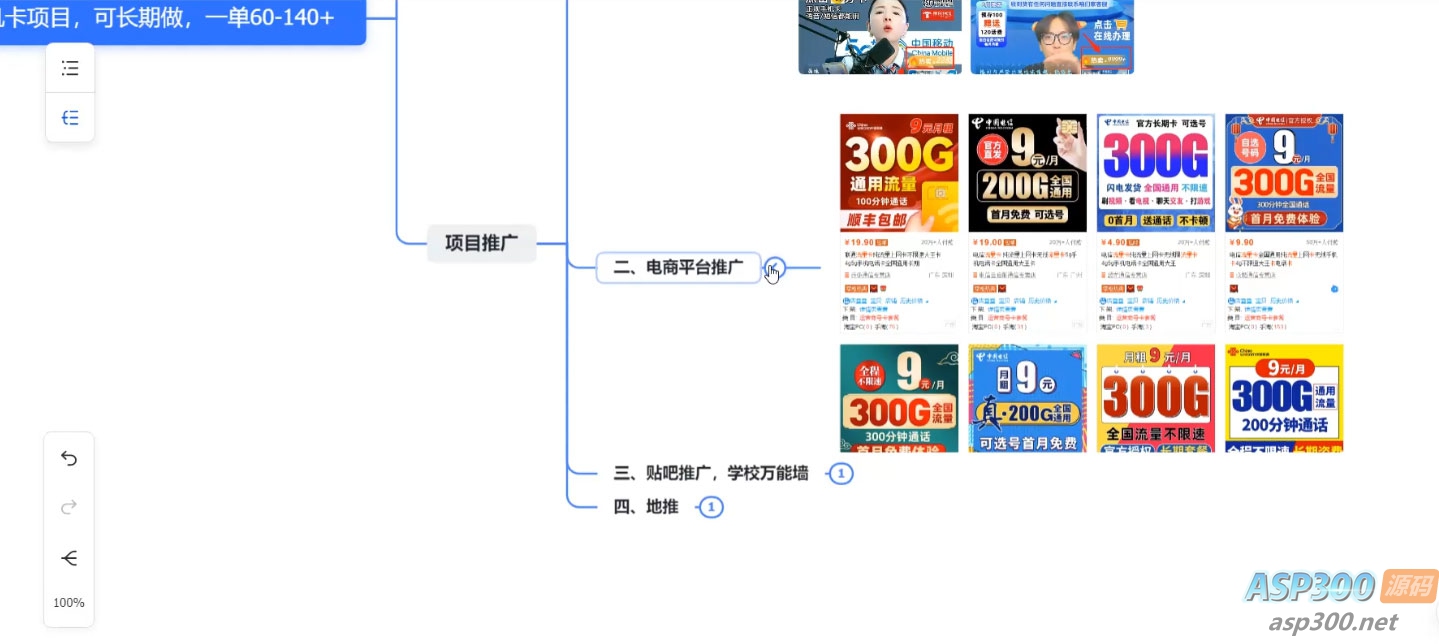Open the China Mobile livestream screenshot
Image resolution: width=1439 pixels, height=644 pixels.
(880, 37)
